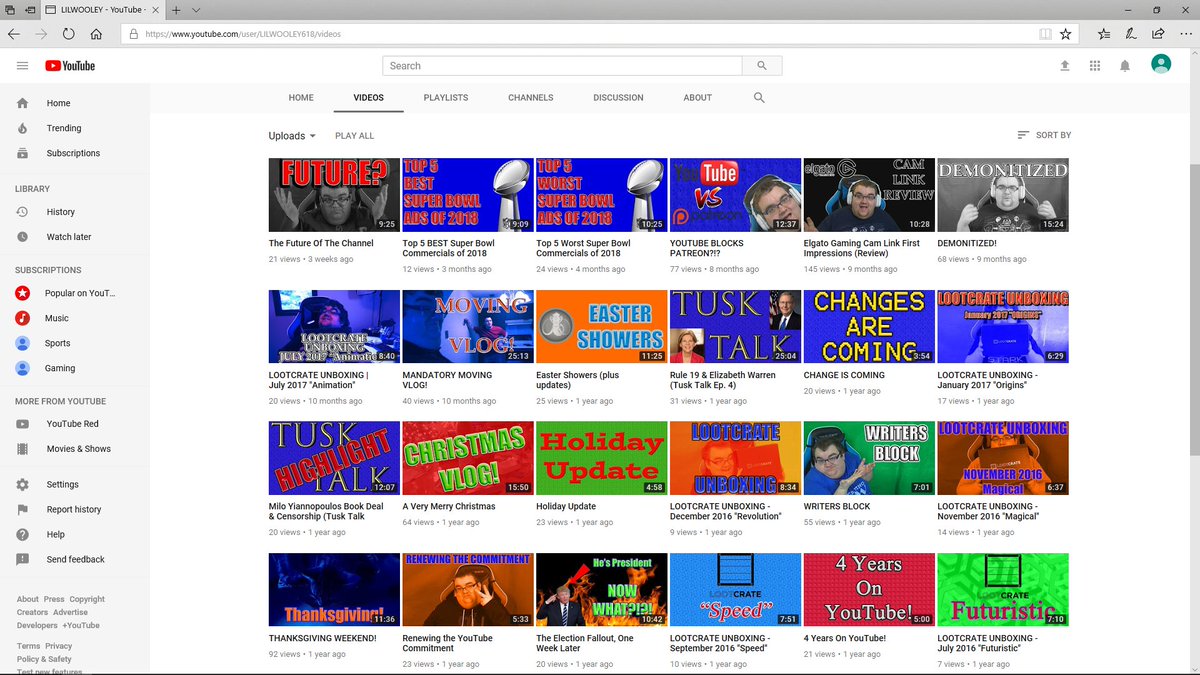
Task: Open the hamburger guide menu
Action: 22,65
